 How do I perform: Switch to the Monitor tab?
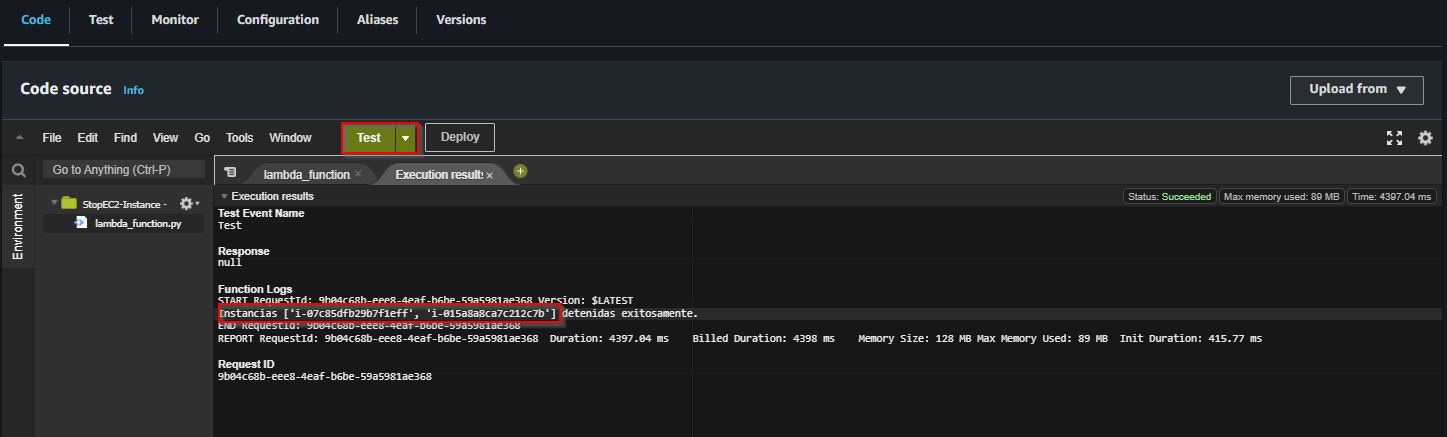coord(175,20)
